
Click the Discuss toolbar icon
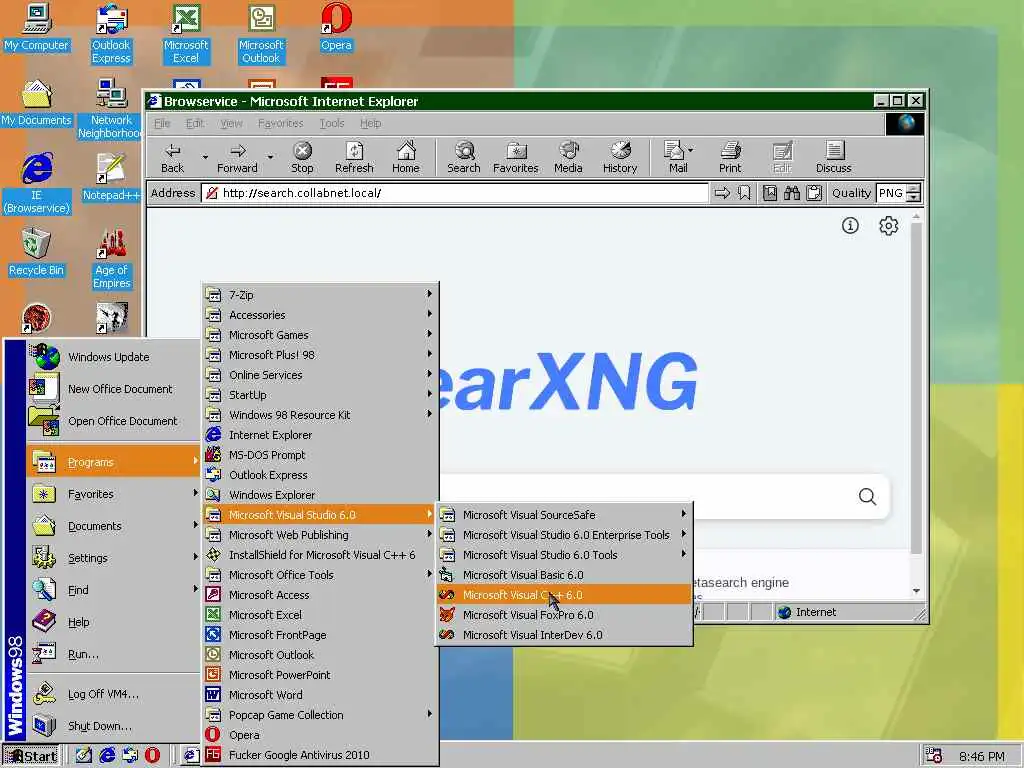833,158
